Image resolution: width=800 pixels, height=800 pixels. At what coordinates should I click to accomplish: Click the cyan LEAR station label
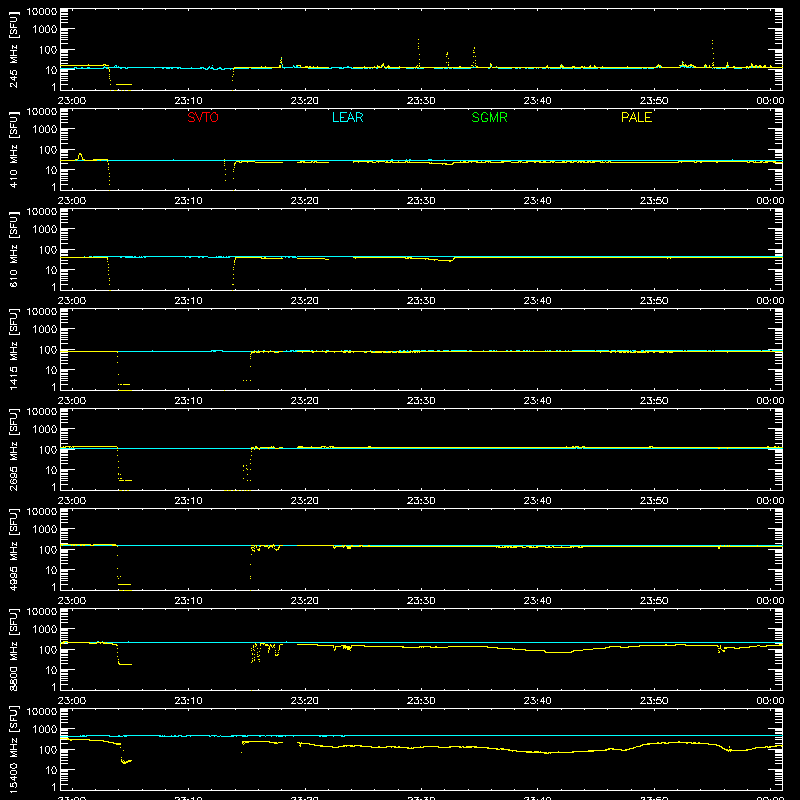(x=347, y=117)
